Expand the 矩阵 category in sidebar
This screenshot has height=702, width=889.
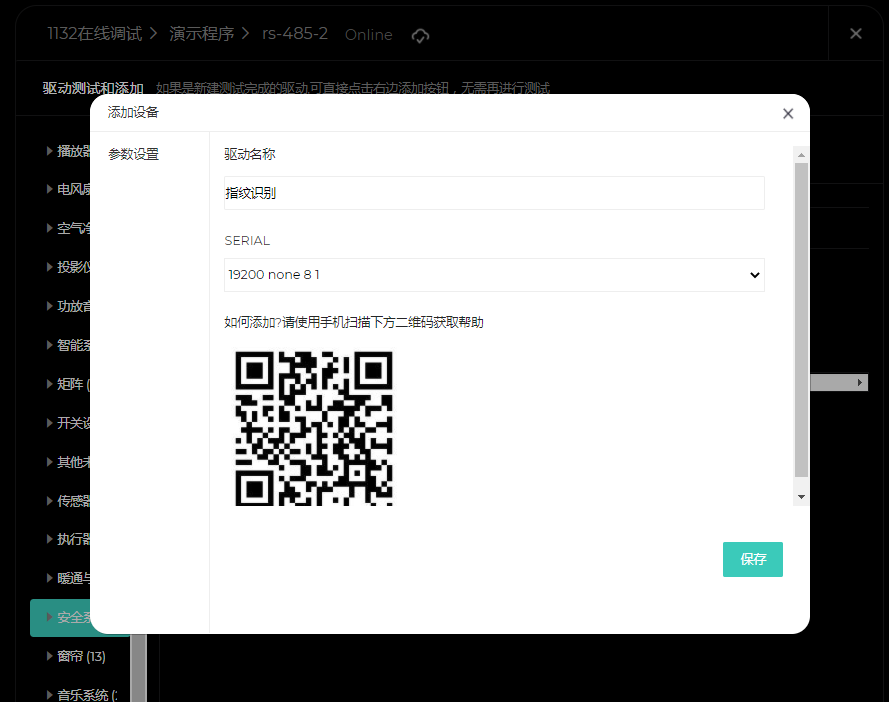(70, 384)
